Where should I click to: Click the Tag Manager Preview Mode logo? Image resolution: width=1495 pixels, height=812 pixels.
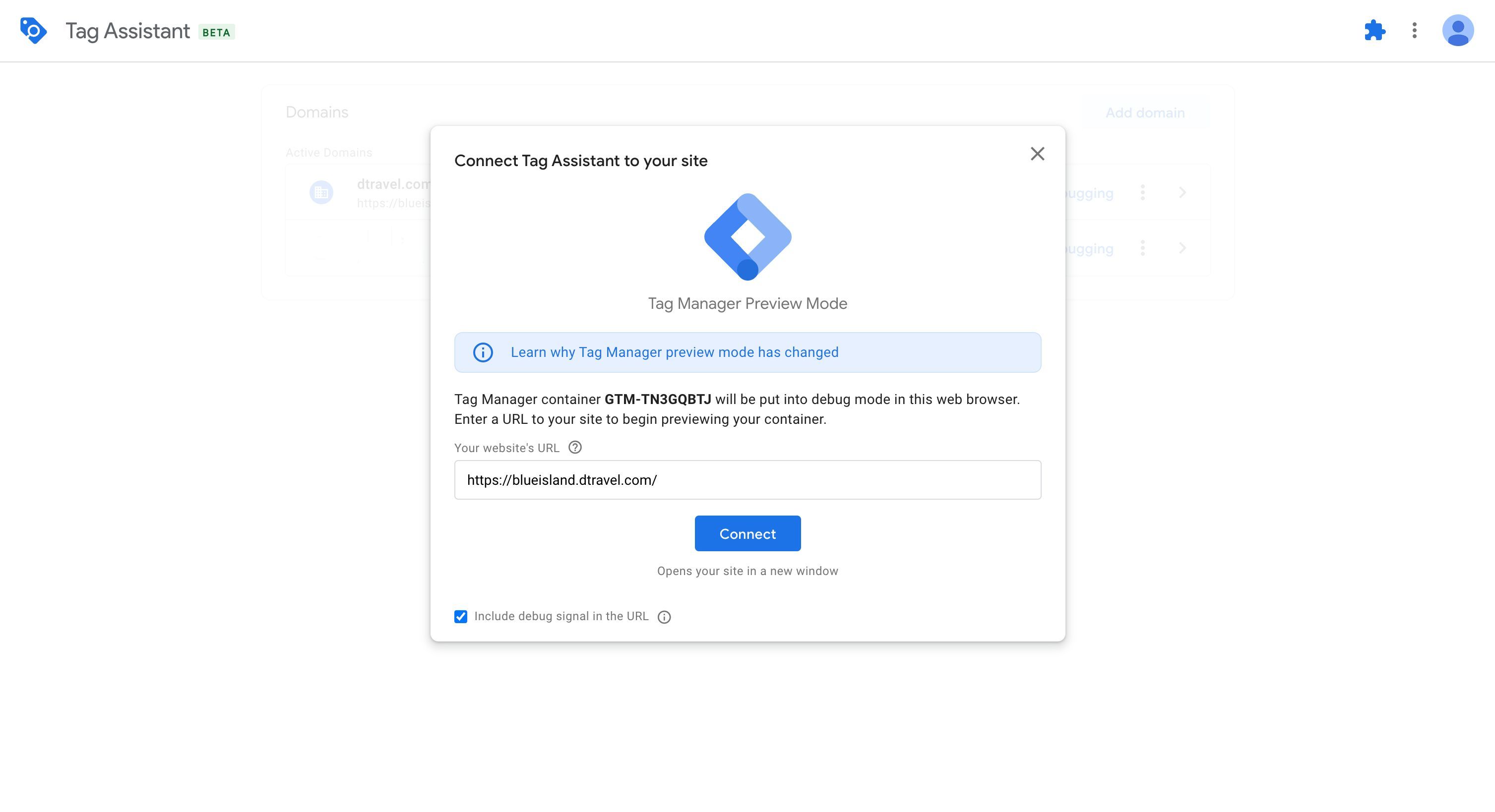click(x=747, y=236)
